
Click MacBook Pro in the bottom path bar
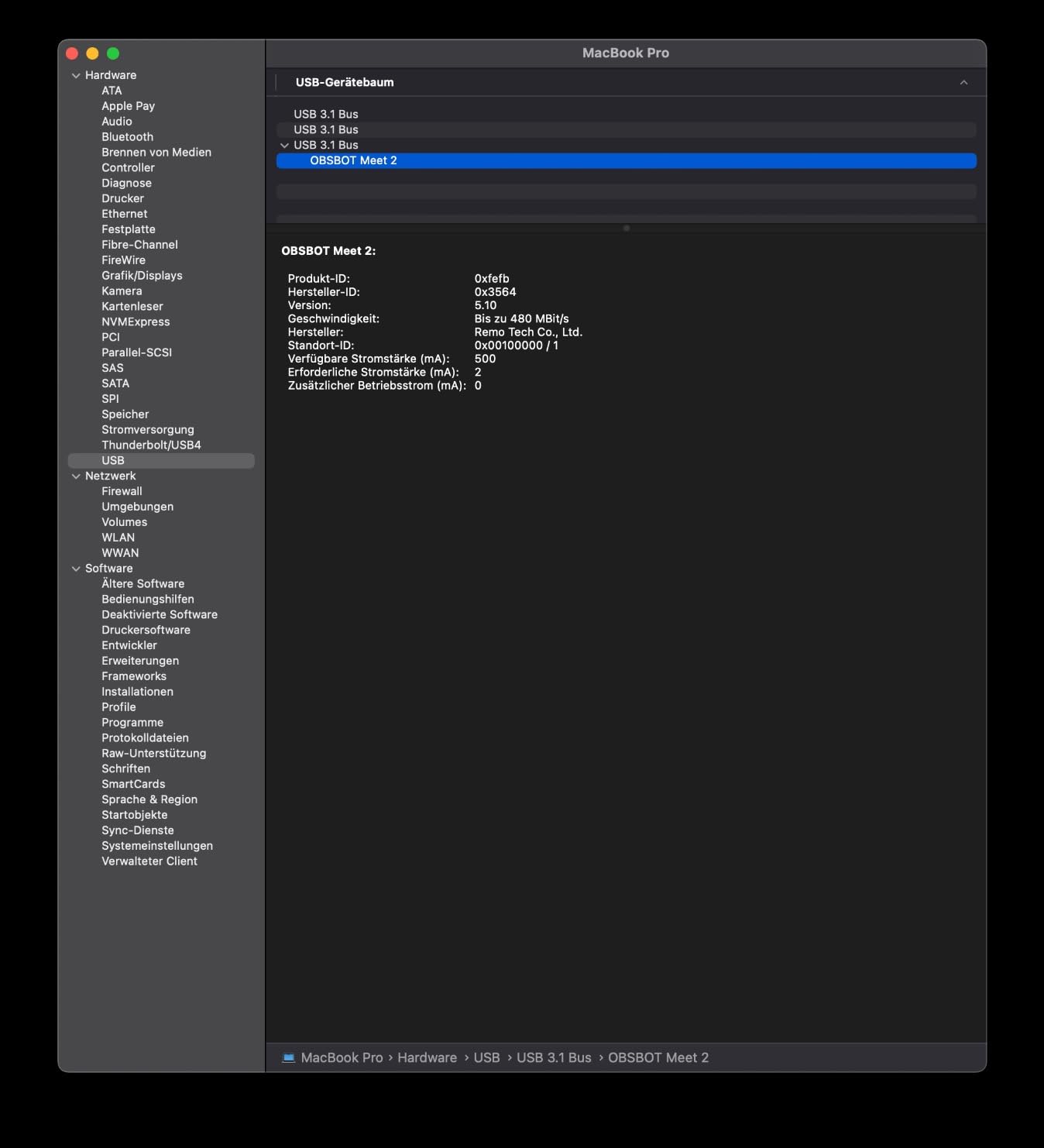point(342,1057)
